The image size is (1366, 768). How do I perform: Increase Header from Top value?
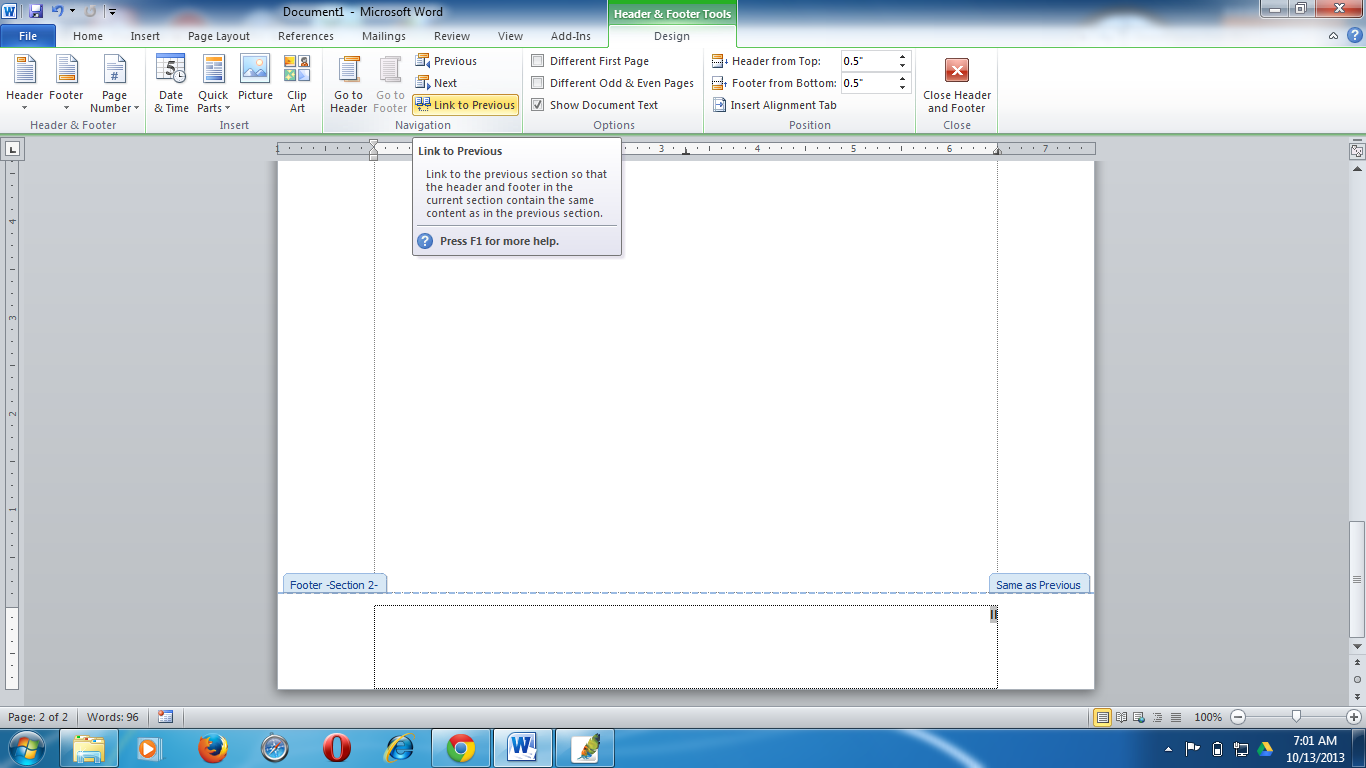coord(903,57)
